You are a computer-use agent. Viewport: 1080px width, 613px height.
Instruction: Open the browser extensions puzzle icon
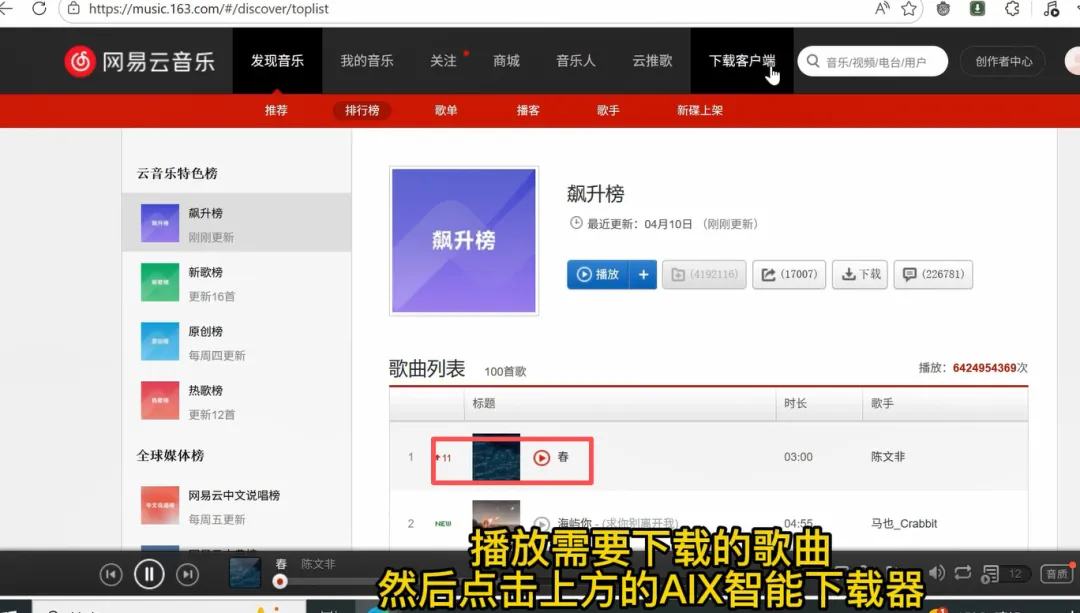click(1012, 8)
